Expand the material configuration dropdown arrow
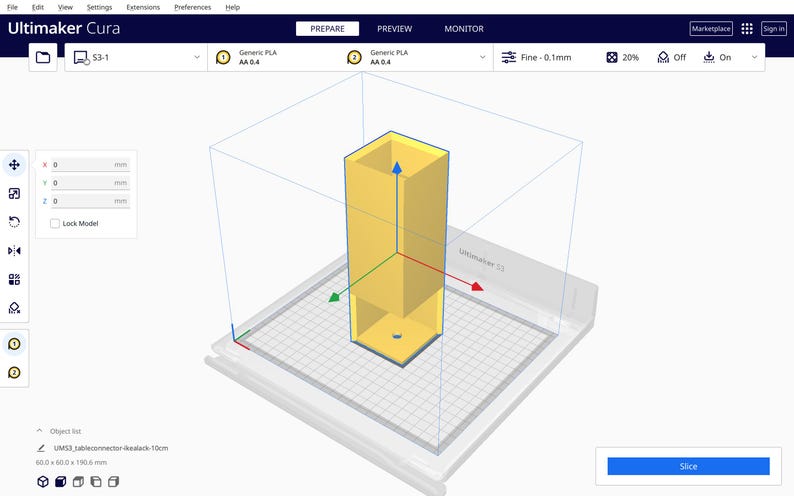The height and width of the screenshot is (496, 794). coord(482,57)
